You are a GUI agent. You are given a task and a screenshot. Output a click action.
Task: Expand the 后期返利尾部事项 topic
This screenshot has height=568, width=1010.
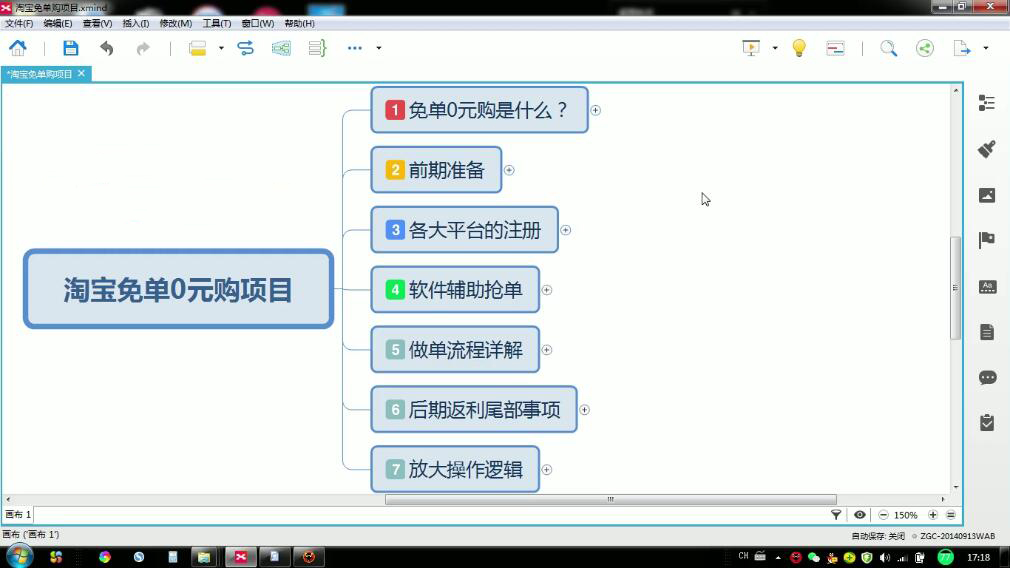click(584, 410)
